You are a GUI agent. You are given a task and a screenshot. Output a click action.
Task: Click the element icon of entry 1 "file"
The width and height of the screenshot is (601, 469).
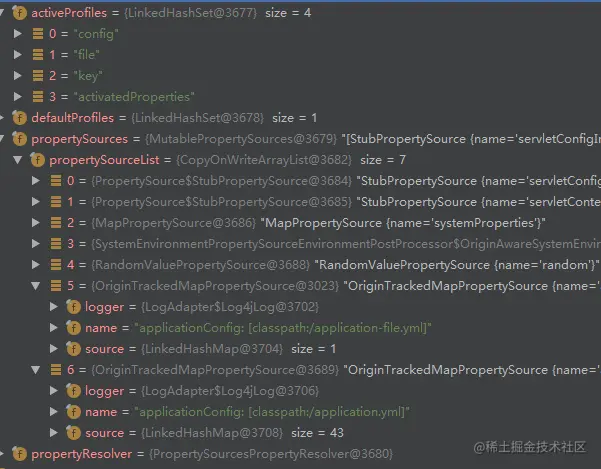click(x=38, y=55)
